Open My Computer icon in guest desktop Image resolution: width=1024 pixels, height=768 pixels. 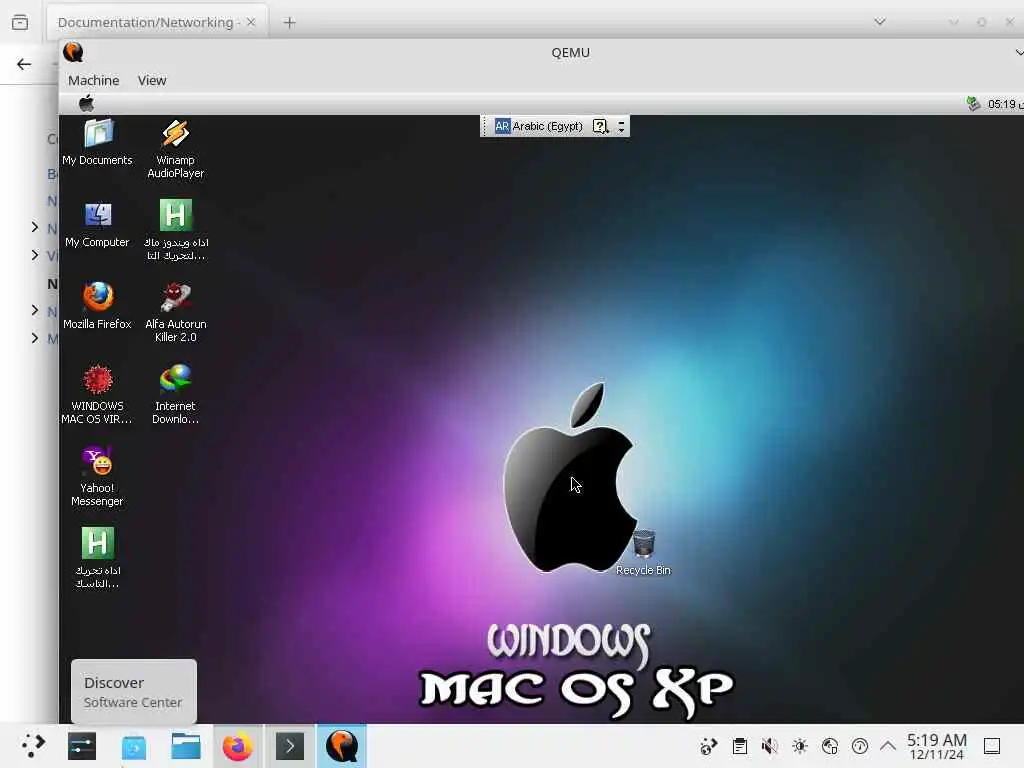(97, 225)
